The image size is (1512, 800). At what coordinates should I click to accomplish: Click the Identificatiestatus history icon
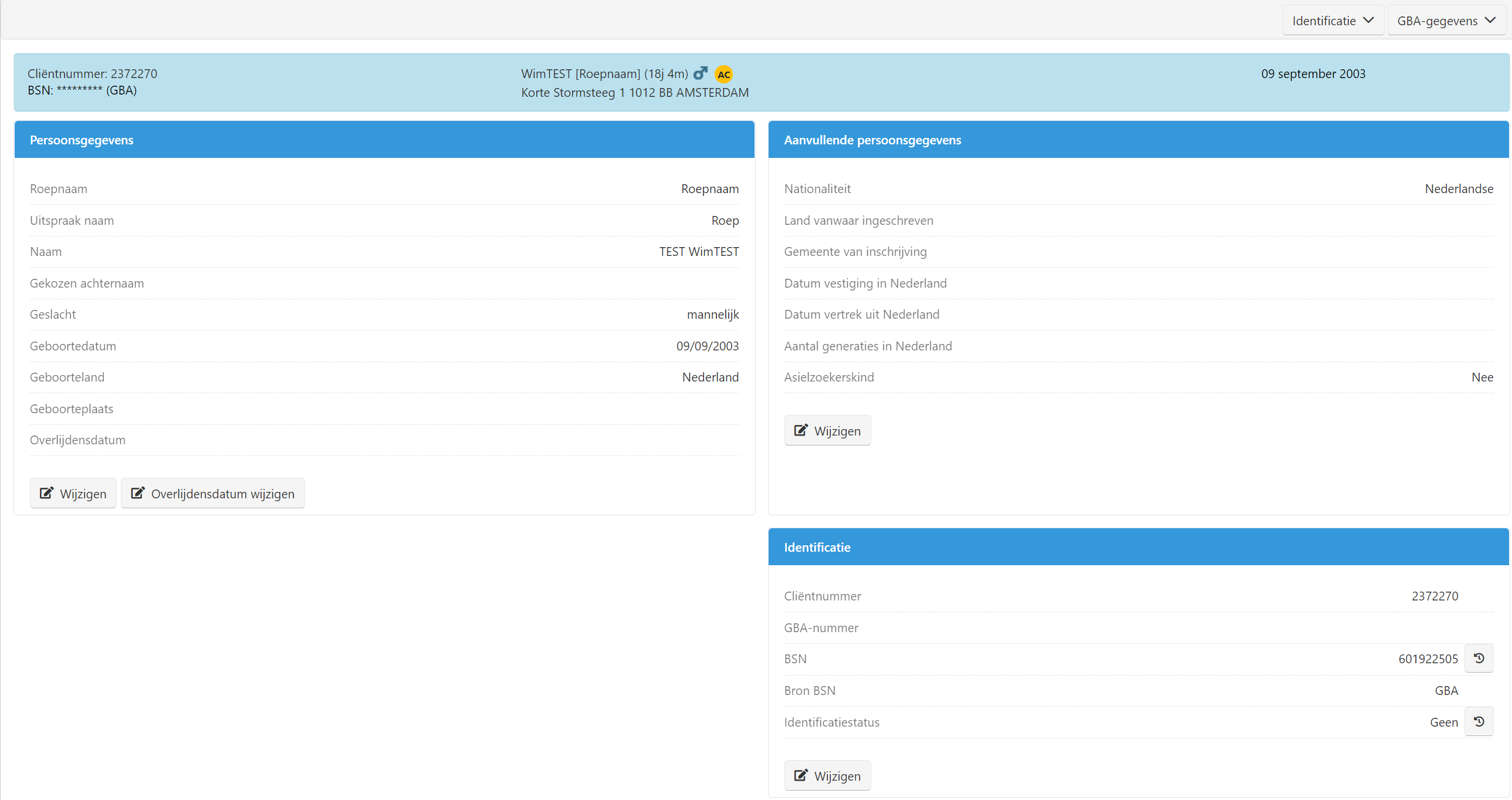point(1479,721)
